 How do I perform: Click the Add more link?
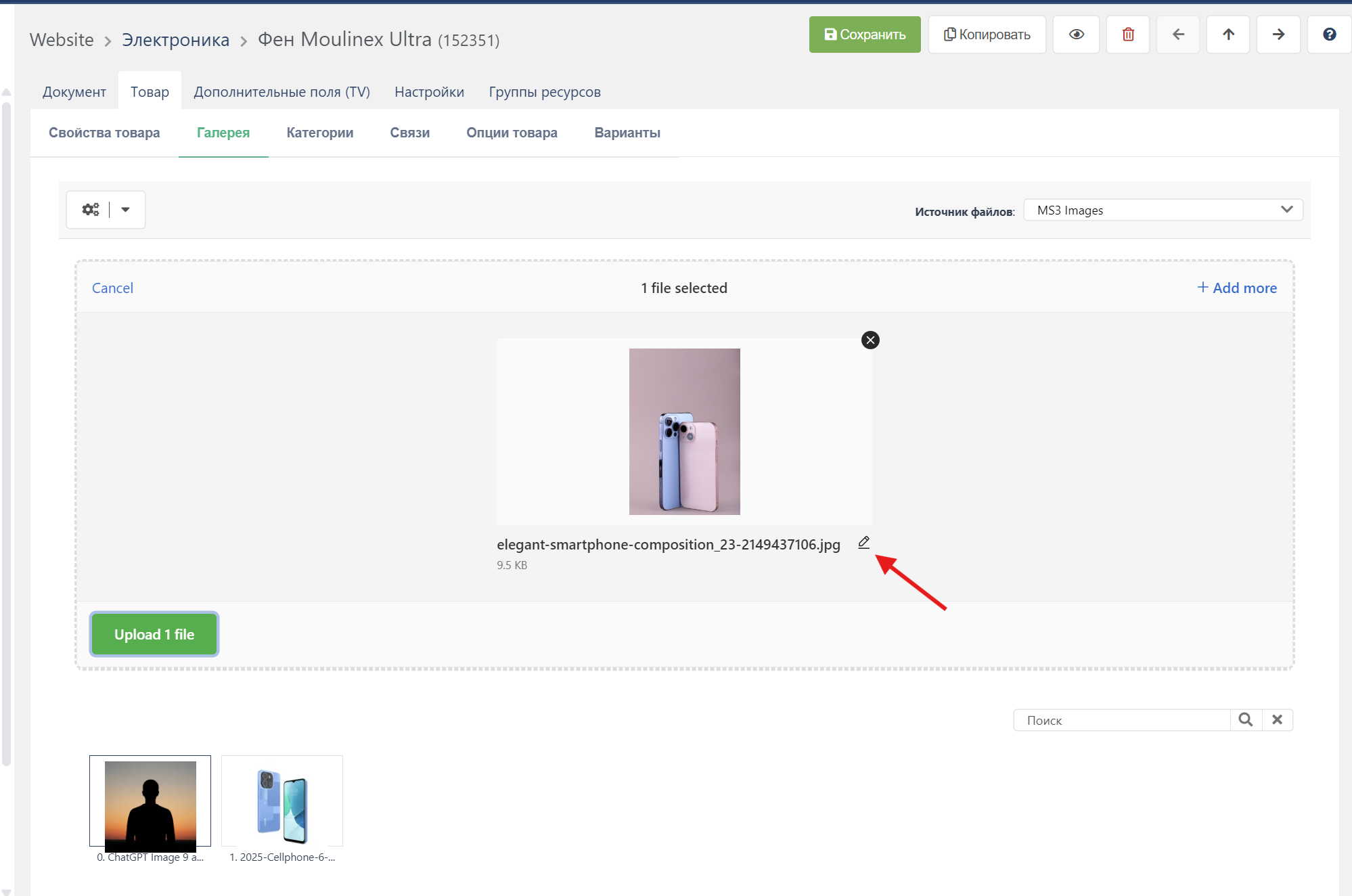[1237, 288]
